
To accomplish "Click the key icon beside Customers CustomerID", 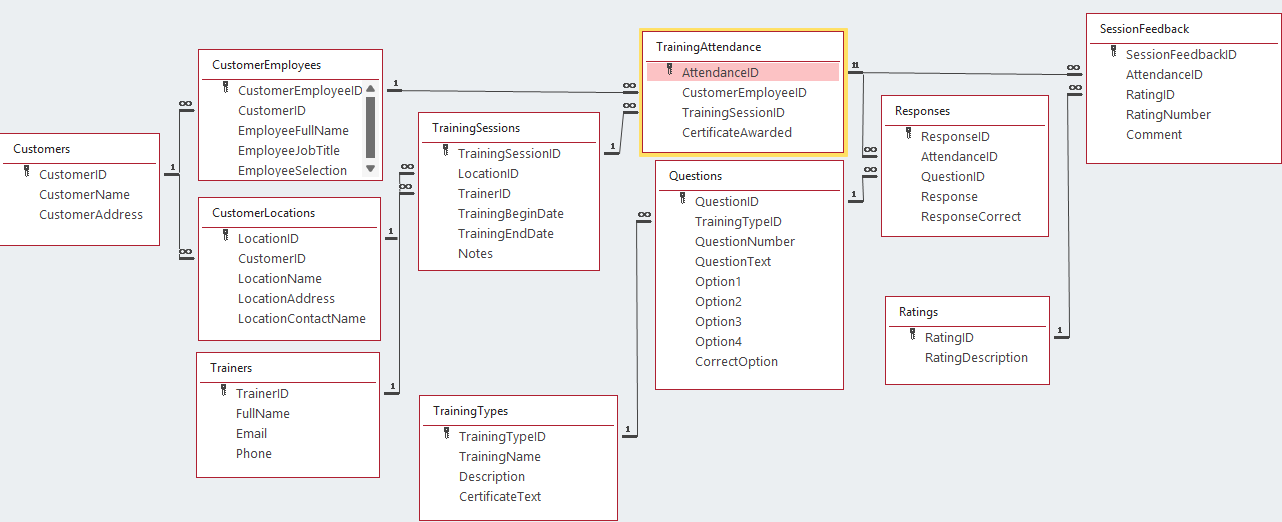I will [28, 173].
